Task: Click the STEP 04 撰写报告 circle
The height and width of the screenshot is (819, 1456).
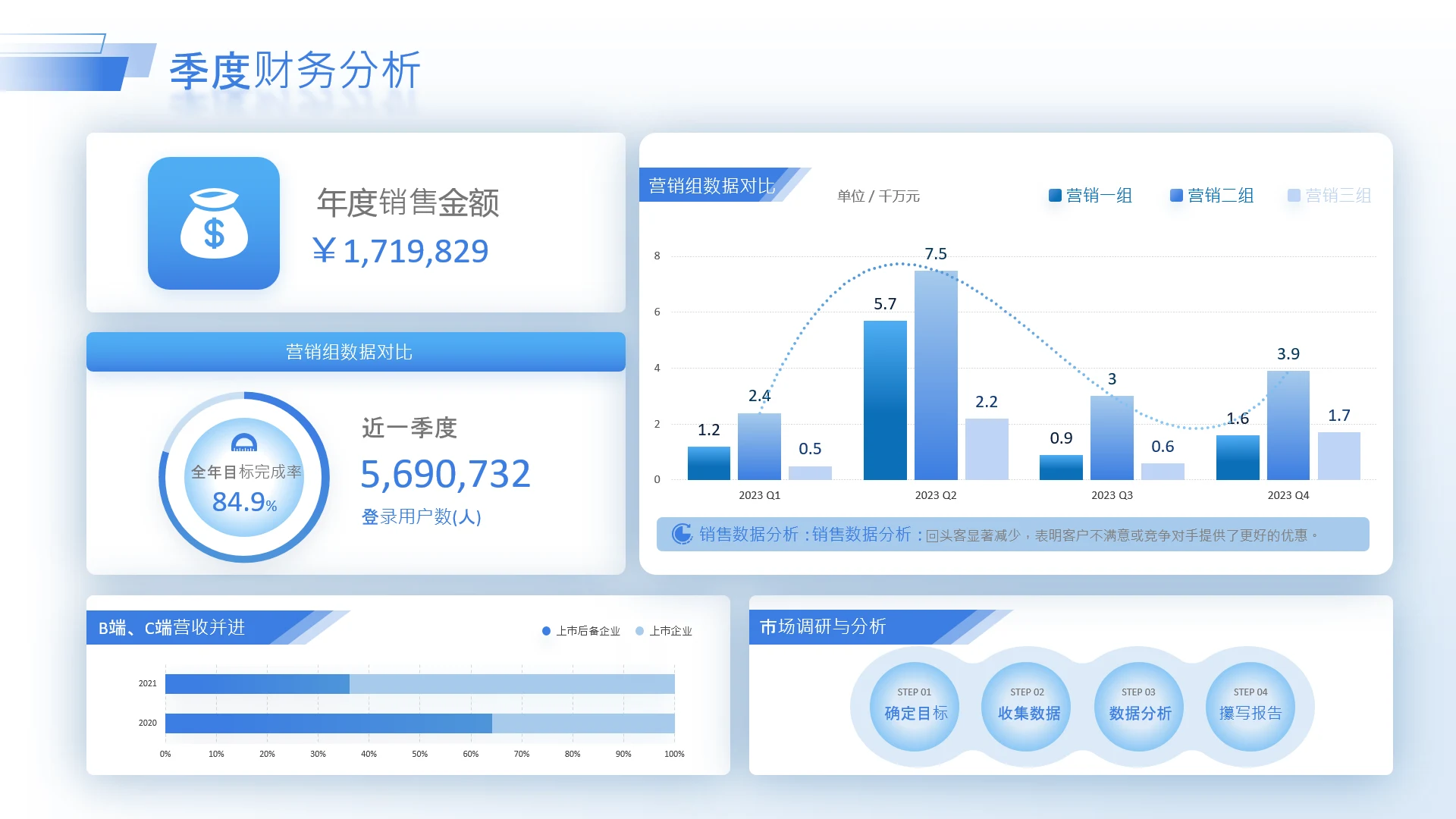Action: click(x=1250, y=706)
